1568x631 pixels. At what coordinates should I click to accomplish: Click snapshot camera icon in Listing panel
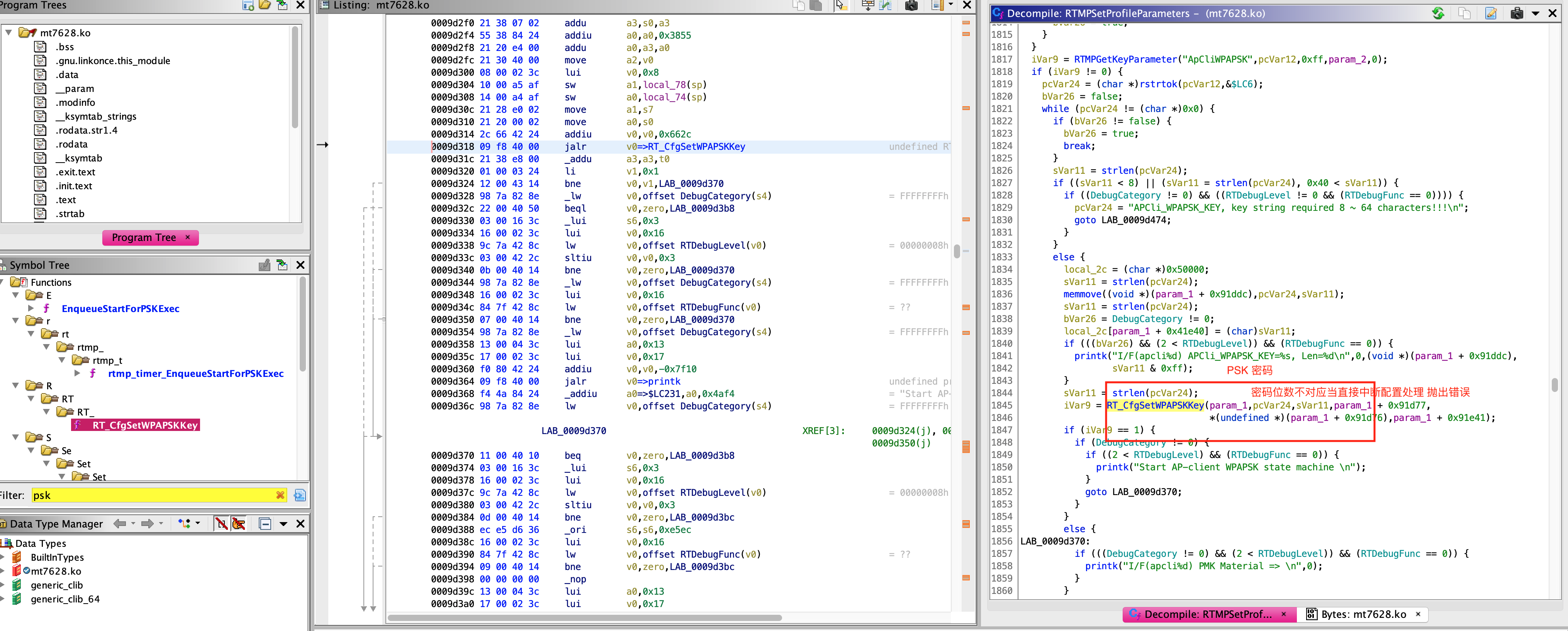pos(911,5)
